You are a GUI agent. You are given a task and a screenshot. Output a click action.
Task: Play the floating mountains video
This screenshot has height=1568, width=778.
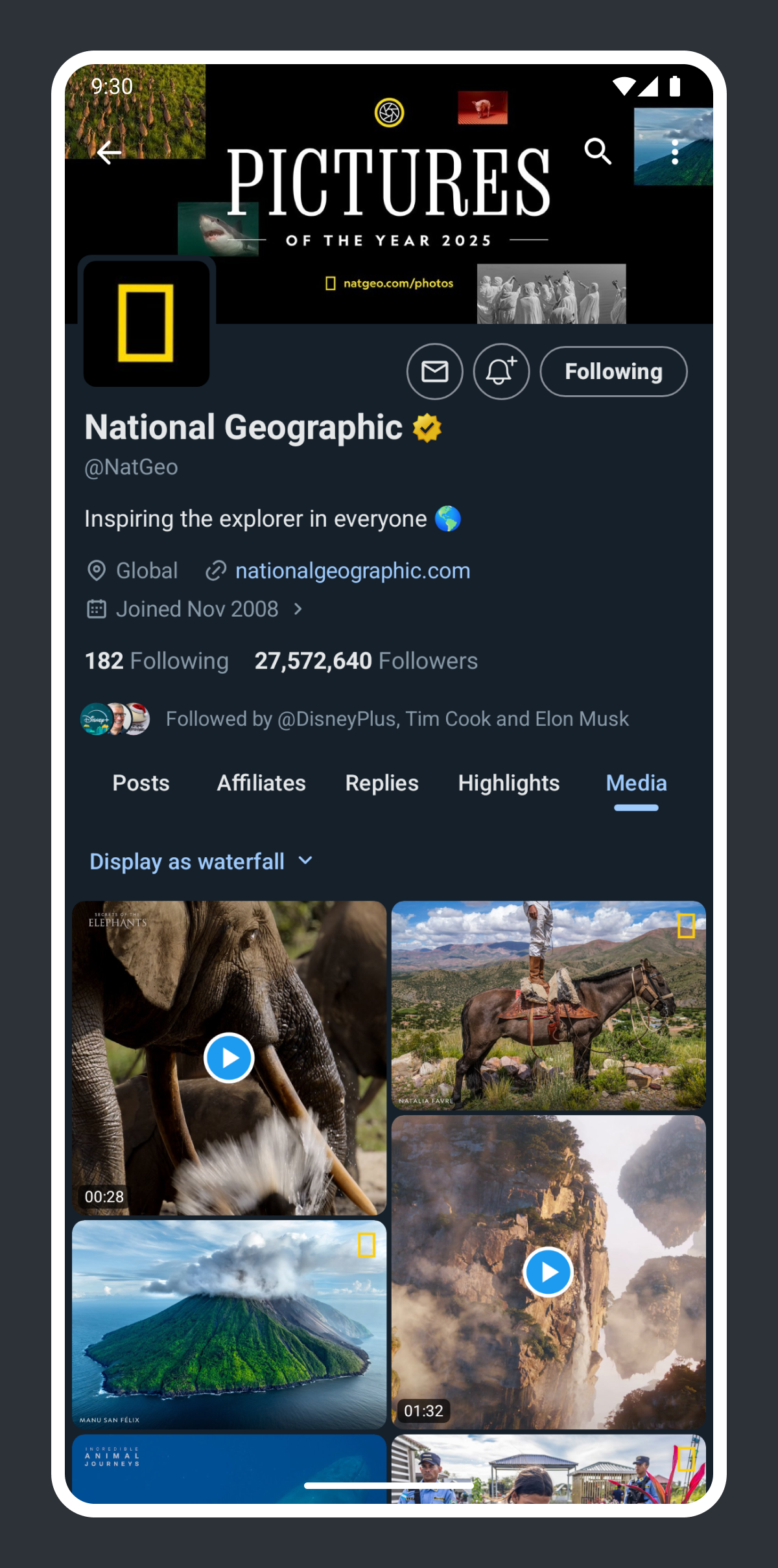click(548, 1272)
